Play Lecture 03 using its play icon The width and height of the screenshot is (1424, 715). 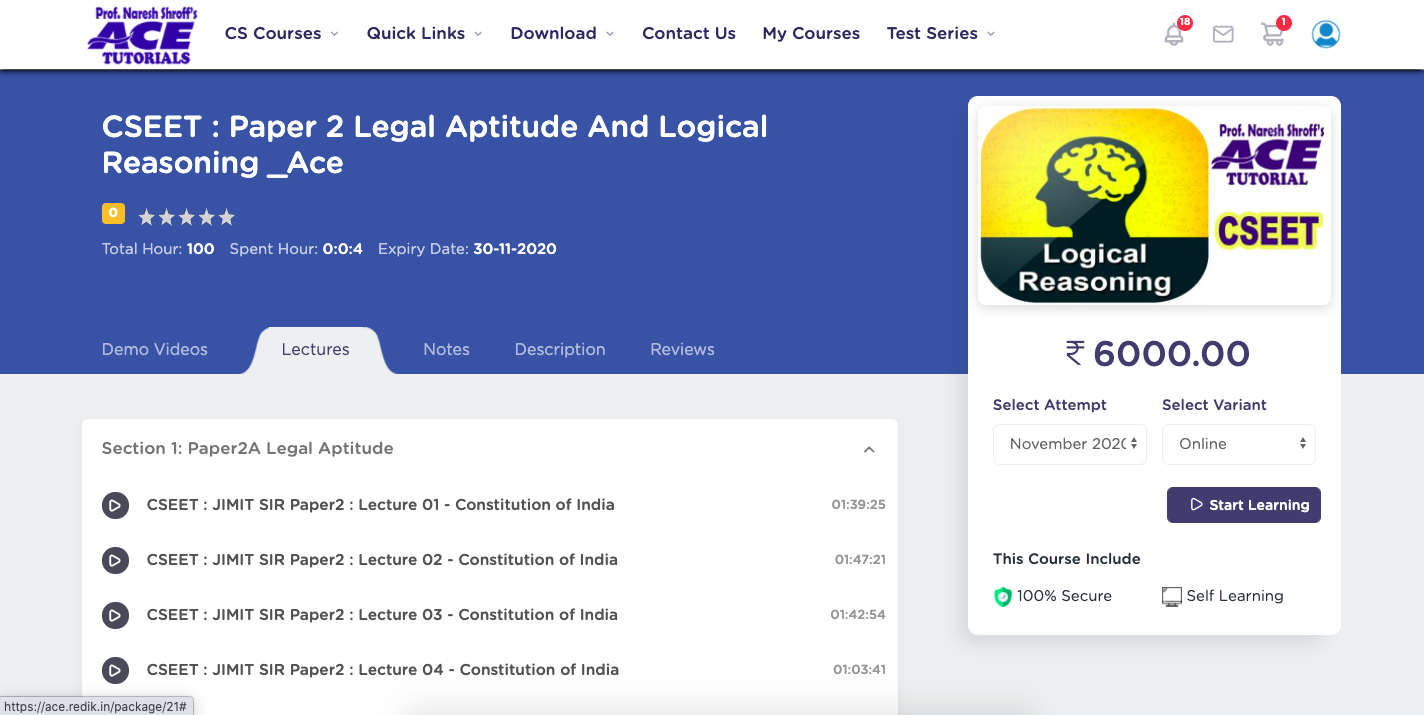click(x=115, y=615)
